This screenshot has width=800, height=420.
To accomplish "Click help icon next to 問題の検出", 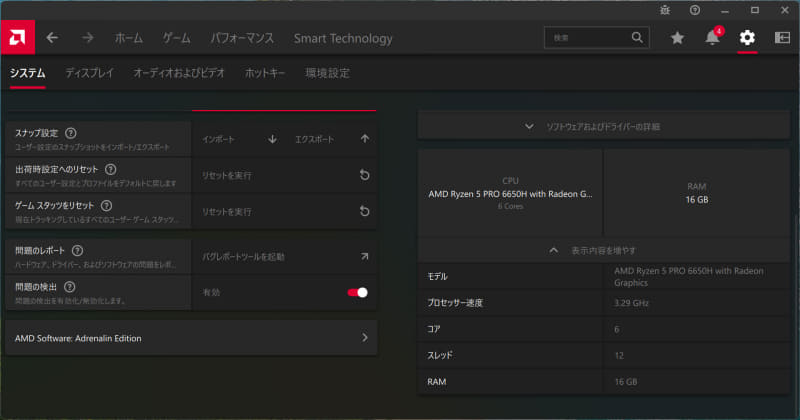I will [69, 287].
